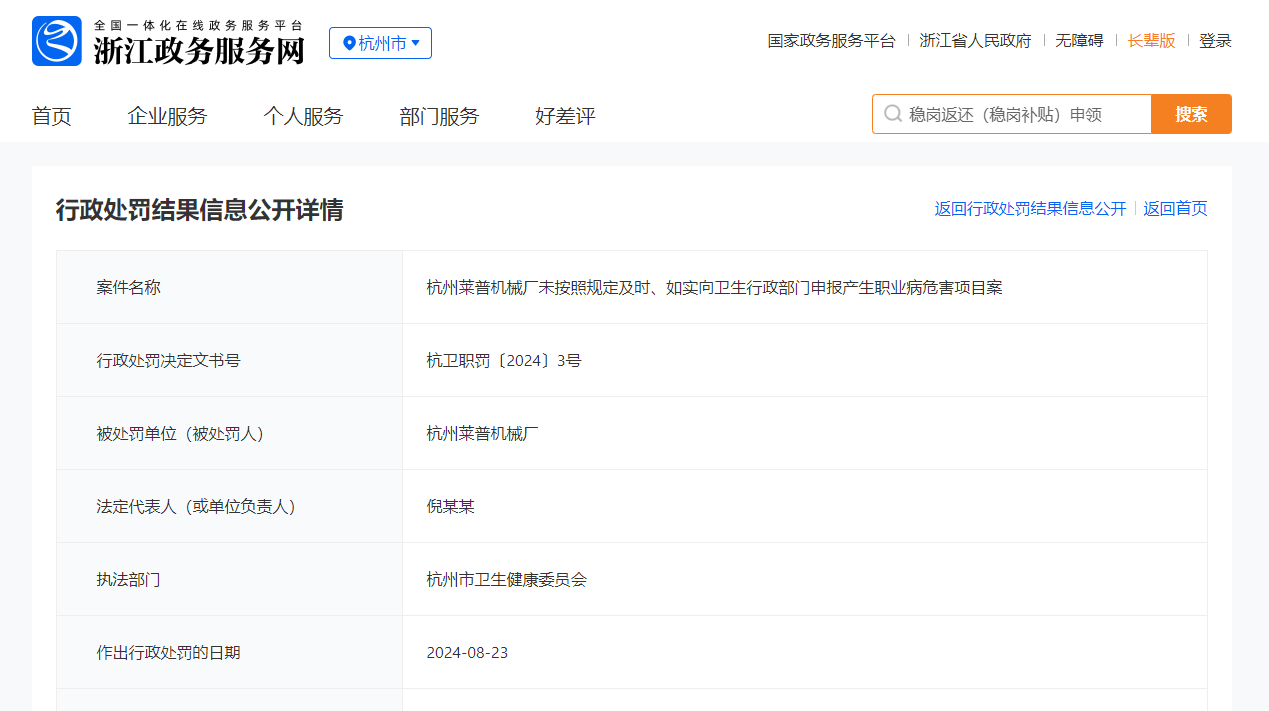Open the 浙江省人民政府 link
Image resolution: width=1269 pixels, height=711 pixels.
point(975,41)
